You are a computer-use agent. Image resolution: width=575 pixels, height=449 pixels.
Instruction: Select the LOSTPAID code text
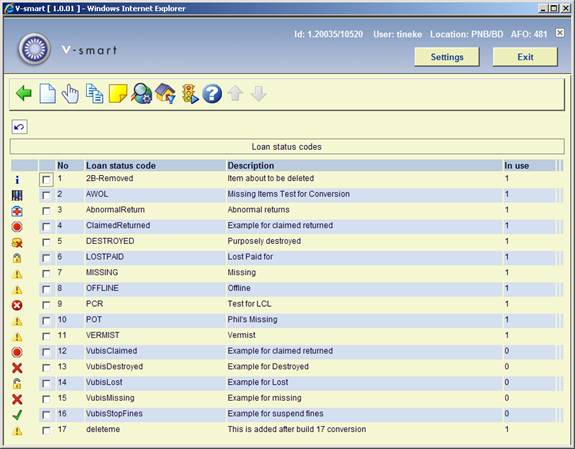coord(105,257)
